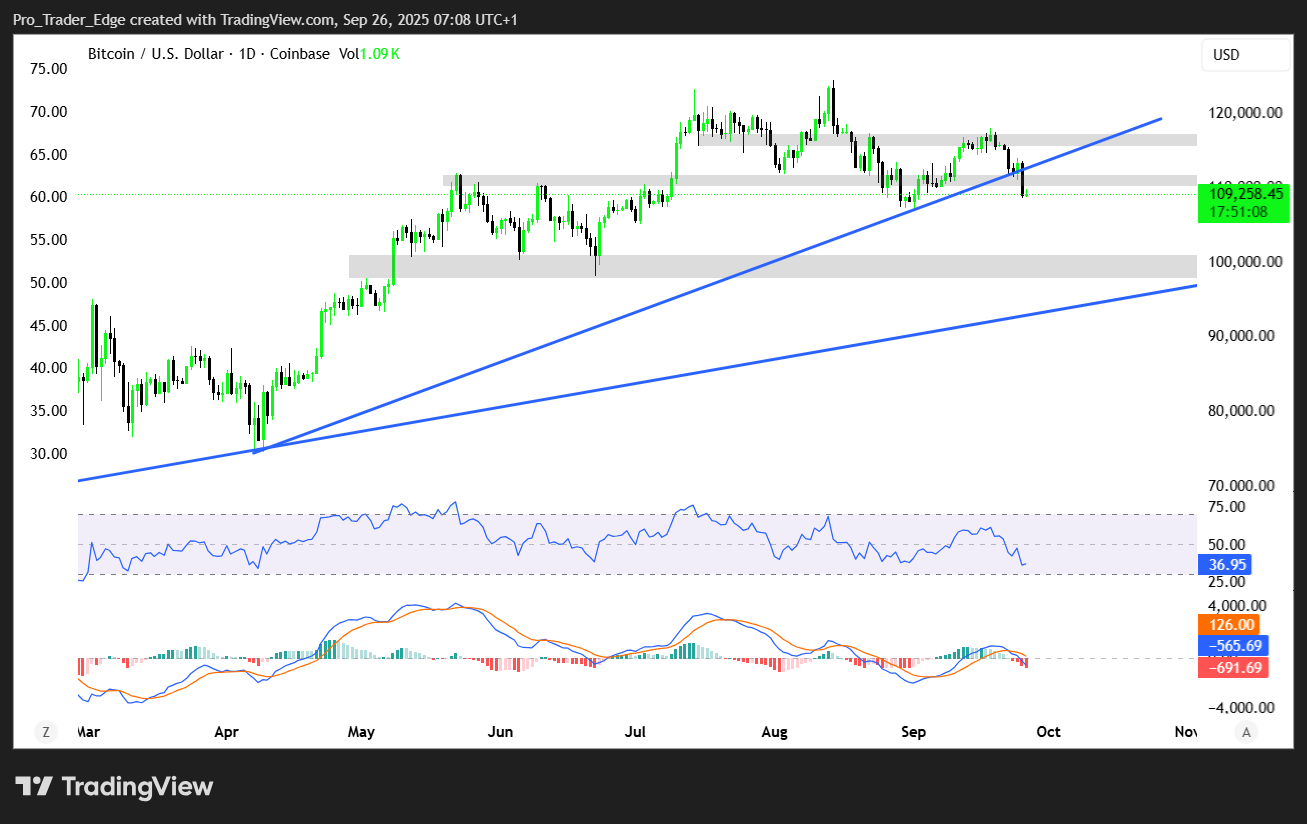Click the 120,000.00 price axis label

tap(1245, 113)
